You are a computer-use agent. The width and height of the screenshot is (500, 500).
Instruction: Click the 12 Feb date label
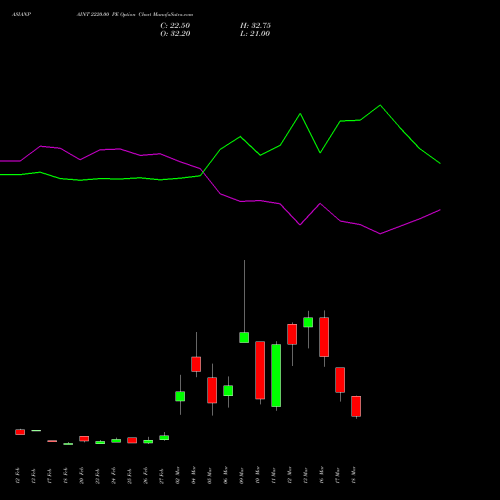point(18,475)
